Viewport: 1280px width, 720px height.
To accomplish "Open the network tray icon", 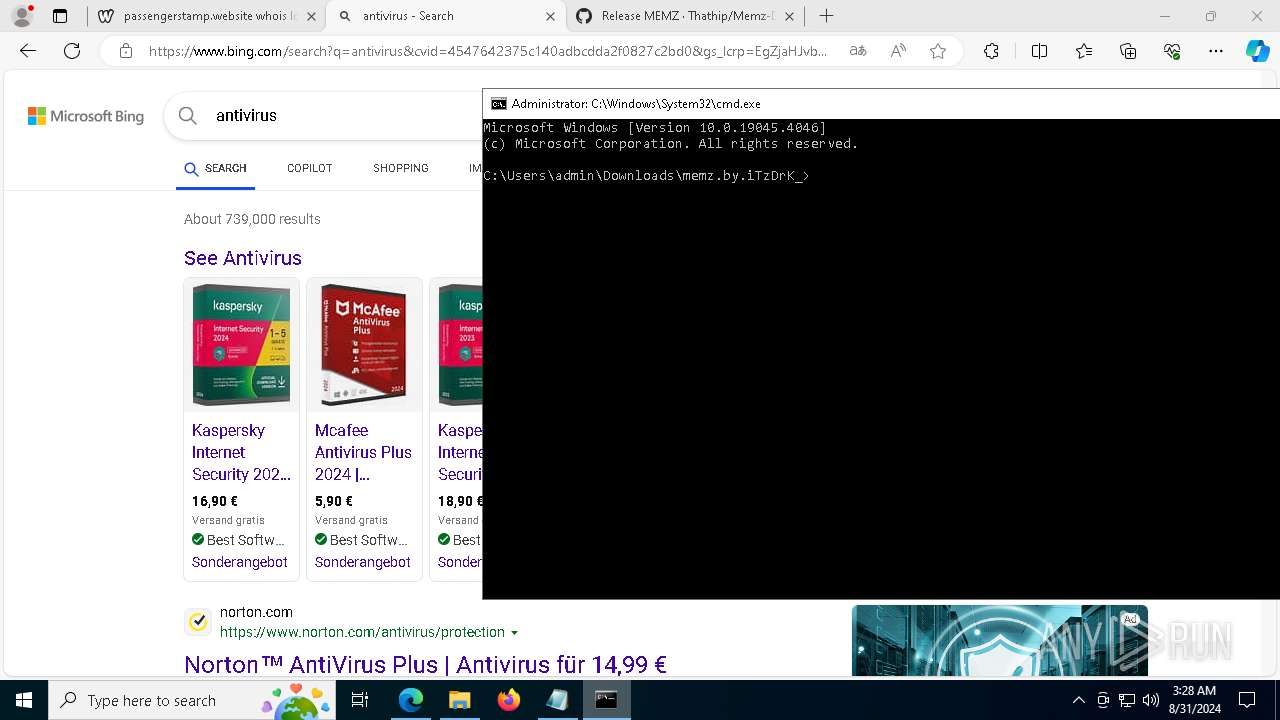I will pos(1127,700).
